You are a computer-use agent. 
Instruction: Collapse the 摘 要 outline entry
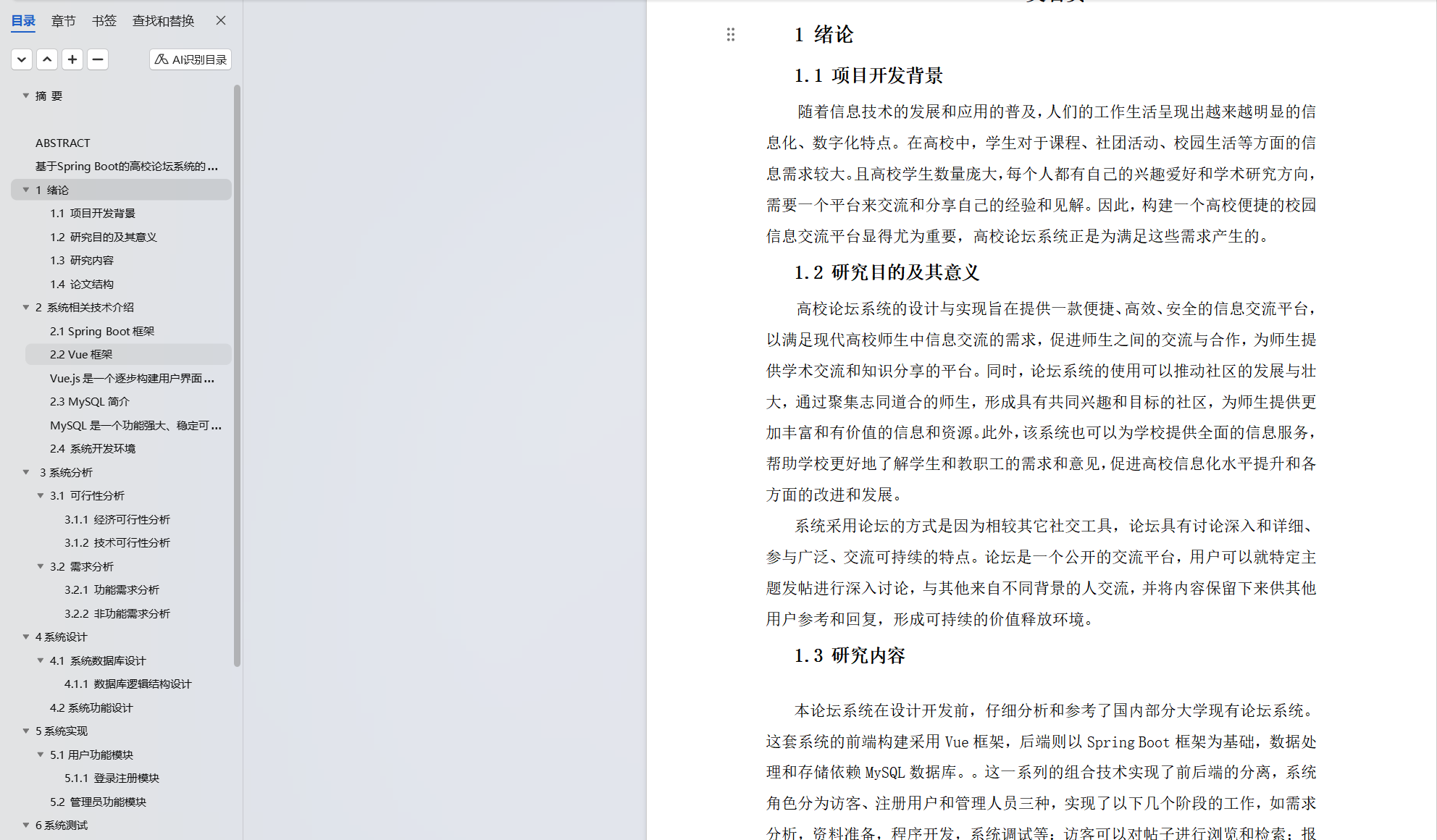(x=26, y=96)
